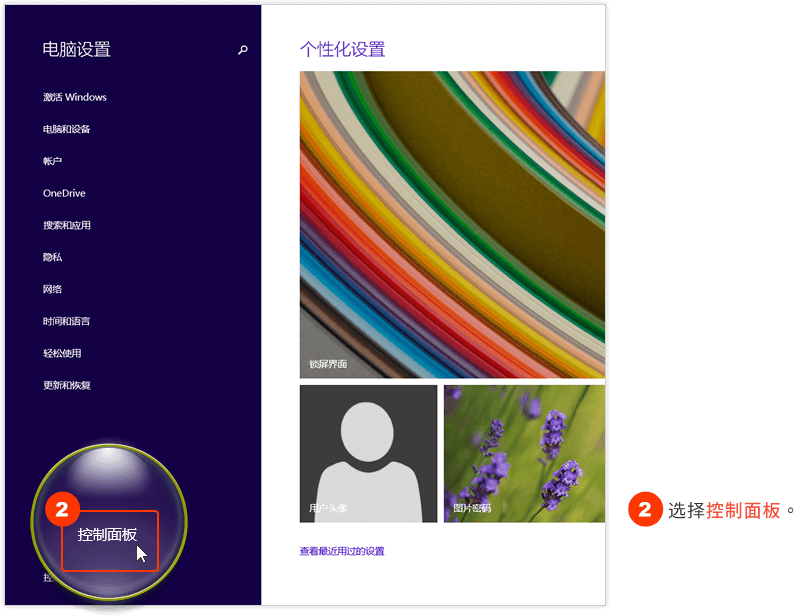
Task: Click the orange 2 badge beside 选择控制面板
Action: [645, 510]
